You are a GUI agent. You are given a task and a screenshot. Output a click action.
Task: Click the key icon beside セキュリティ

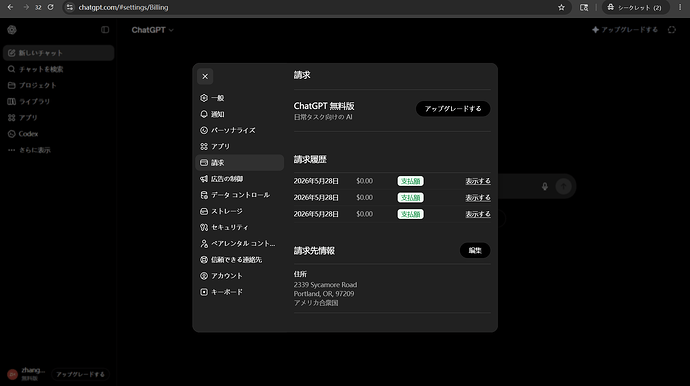tap(204, 228)
